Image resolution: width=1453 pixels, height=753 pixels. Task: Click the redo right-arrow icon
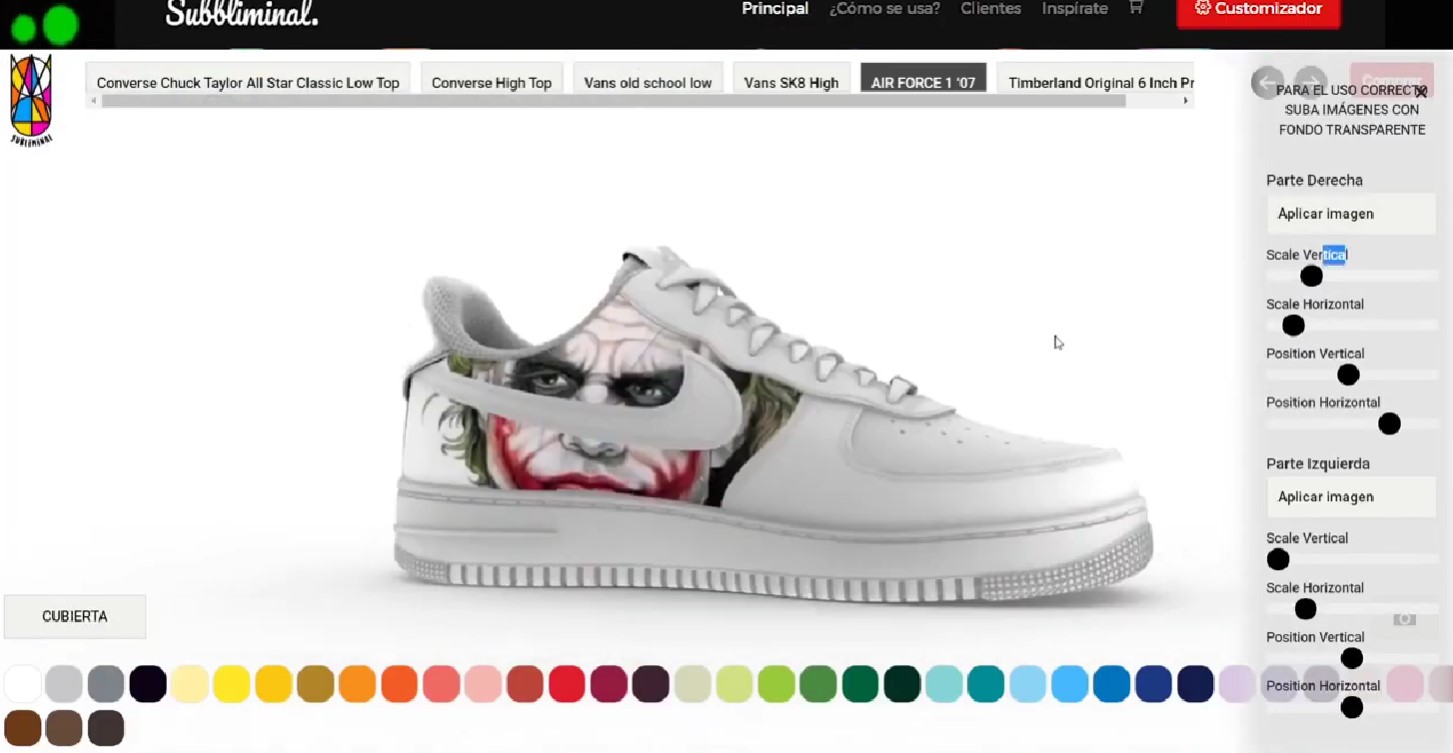(1310, 82)
